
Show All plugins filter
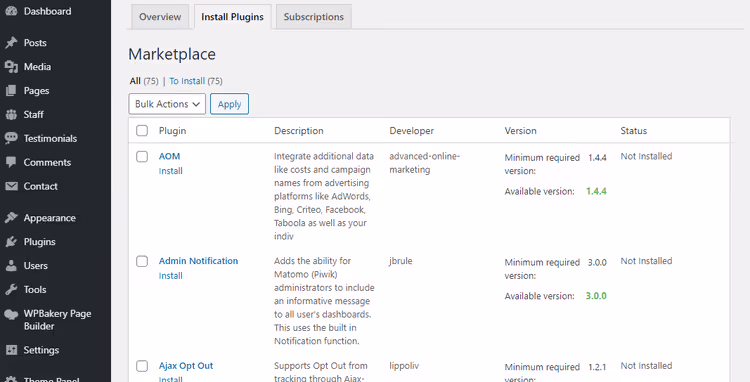pos(135,81)
